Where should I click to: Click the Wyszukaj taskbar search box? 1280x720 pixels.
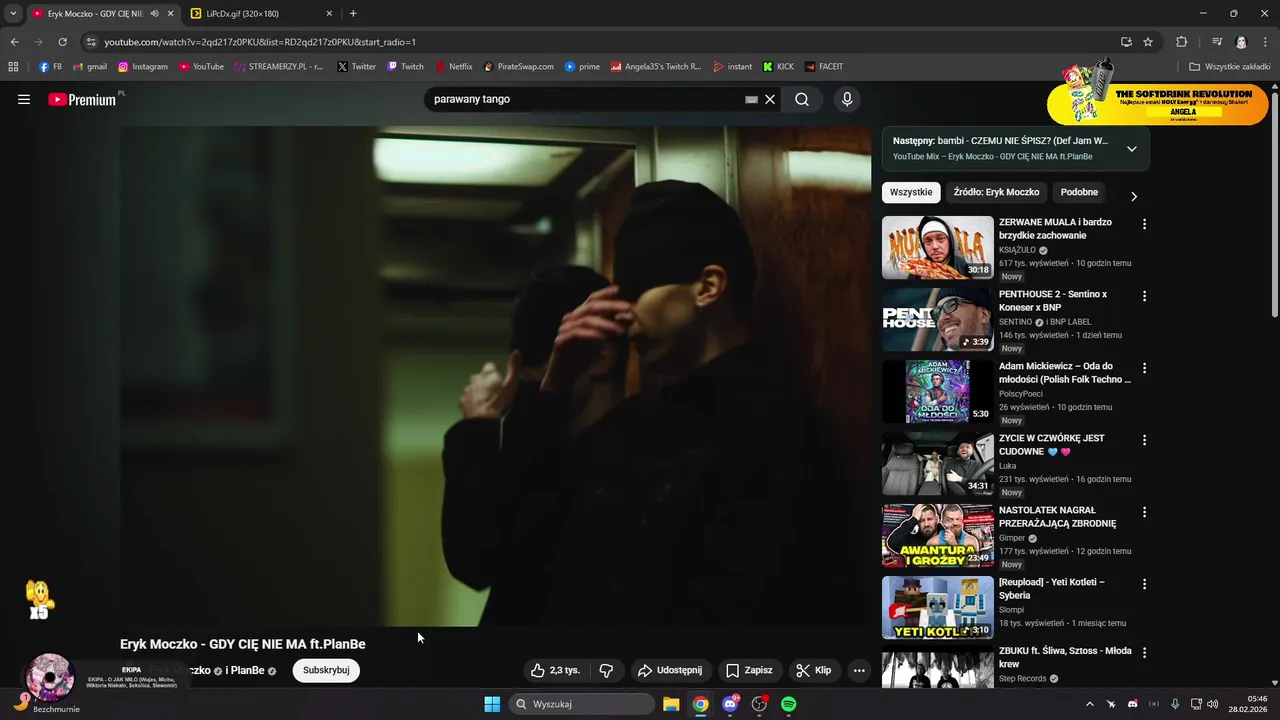[x=582, y=704]
